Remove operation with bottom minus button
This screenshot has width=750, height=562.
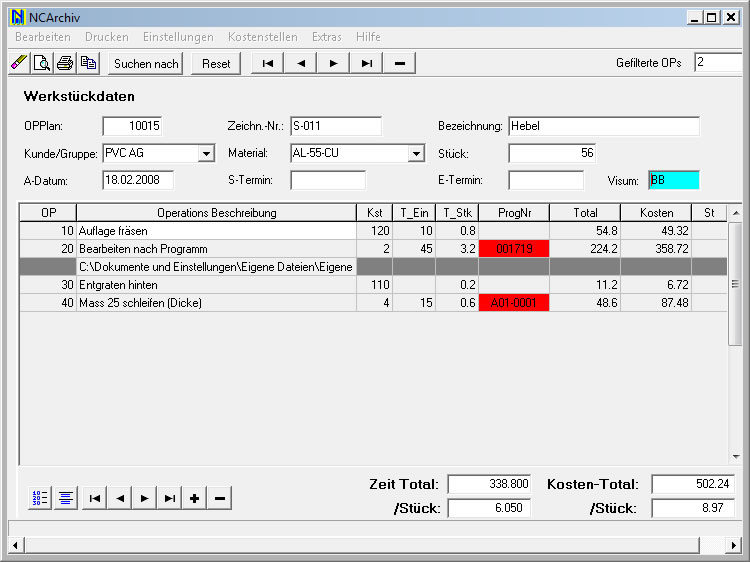coord(220,498)
